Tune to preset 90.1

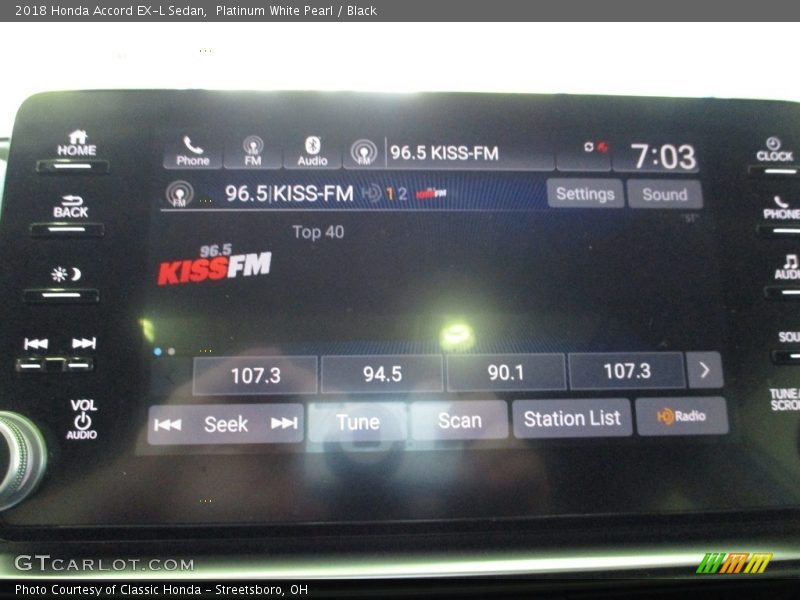(506, 372)
